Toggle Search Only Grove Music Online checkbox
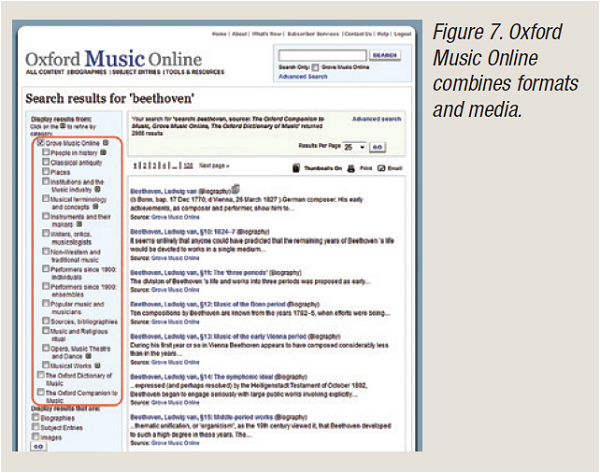This screenshot has width=600, height=473. click(x=315, y=67)
